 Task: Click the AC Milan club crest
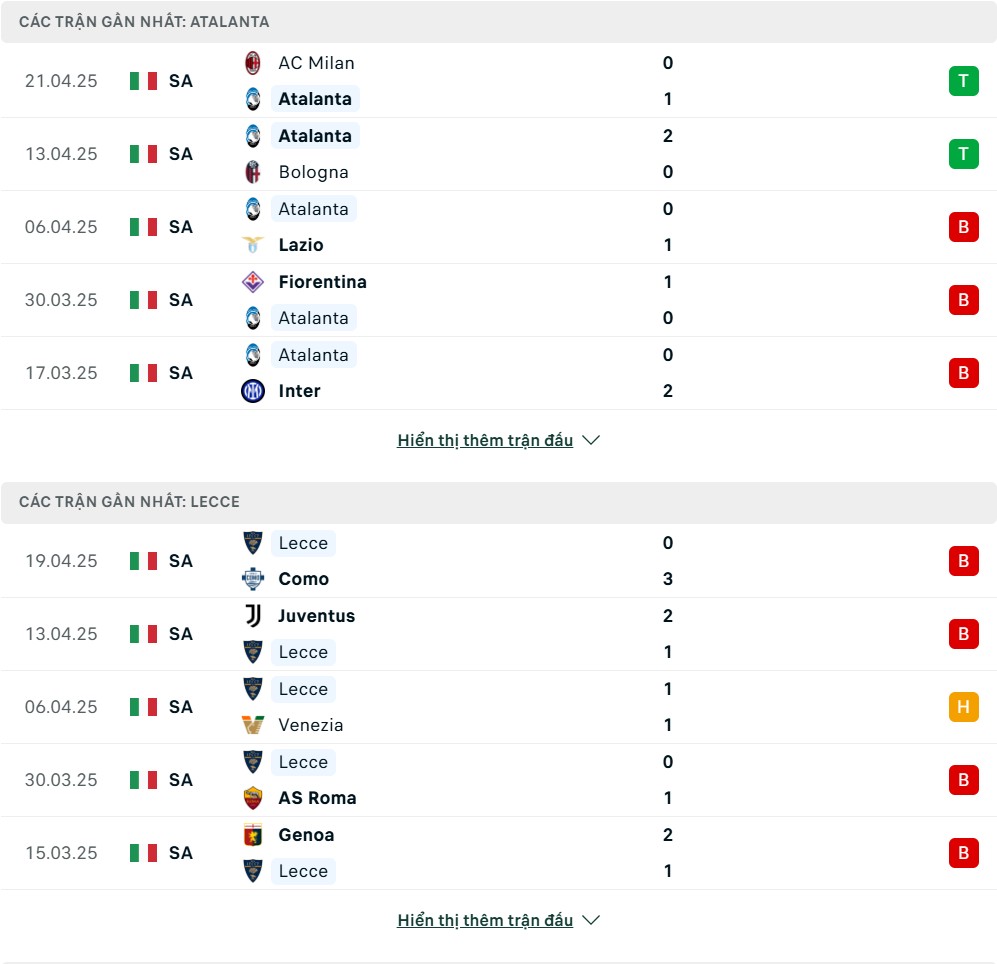click(253, 63)
